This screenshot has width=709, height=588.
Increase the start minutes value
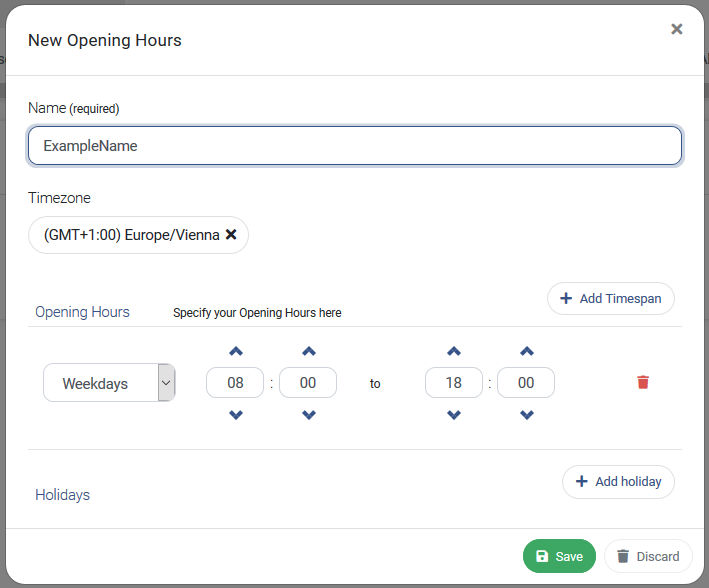coord(308,351)
